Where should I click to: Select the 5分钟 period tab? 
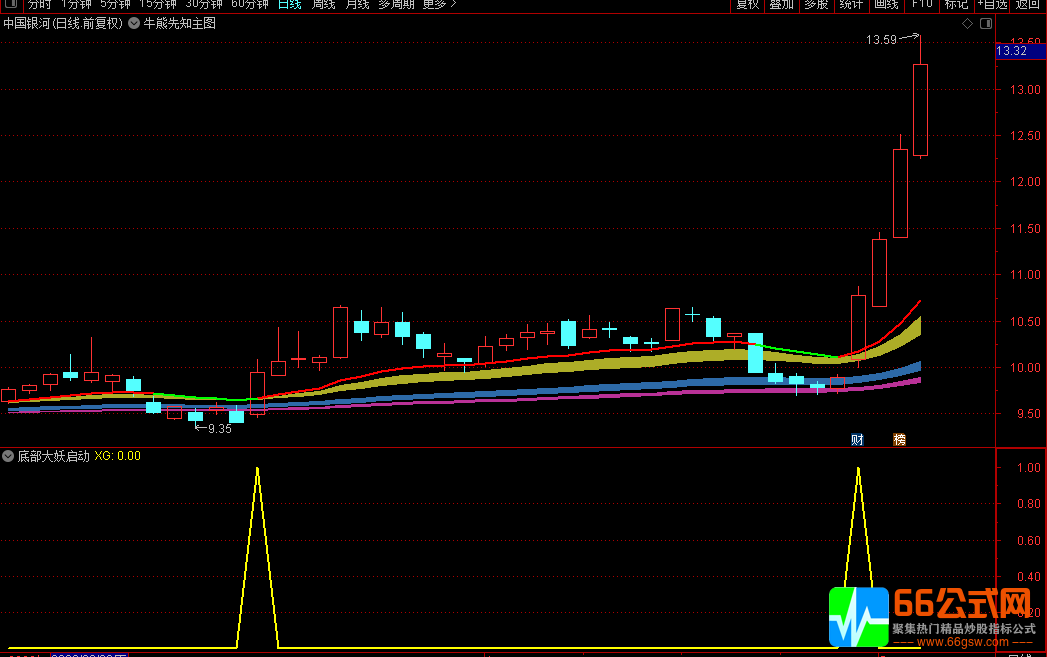116,4
